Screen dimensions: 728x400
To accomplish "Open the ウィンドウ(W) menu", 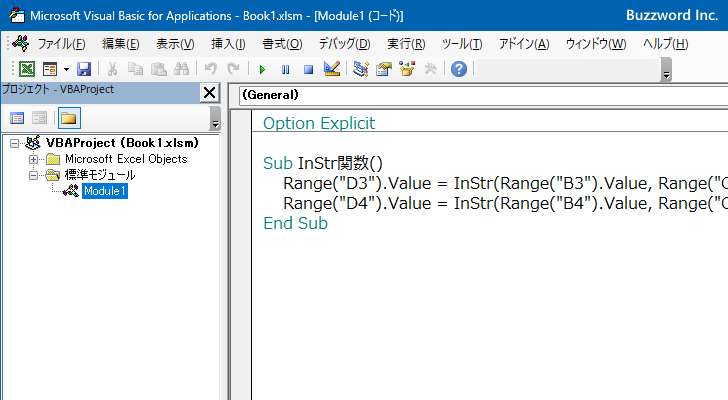I will point(596,44).
